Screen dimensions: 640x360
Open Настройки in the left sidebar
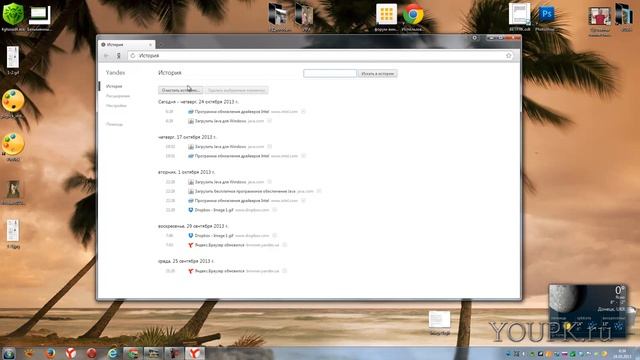pos(116,106)
